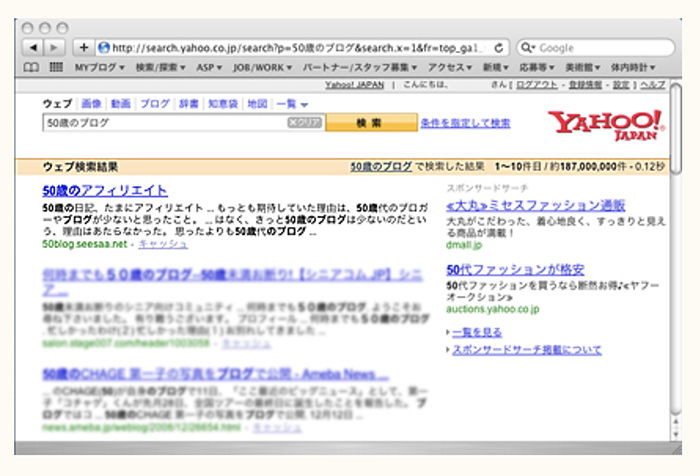Click the Google search magnifier icon
700x476 pixels.
(x=527, y=47)
